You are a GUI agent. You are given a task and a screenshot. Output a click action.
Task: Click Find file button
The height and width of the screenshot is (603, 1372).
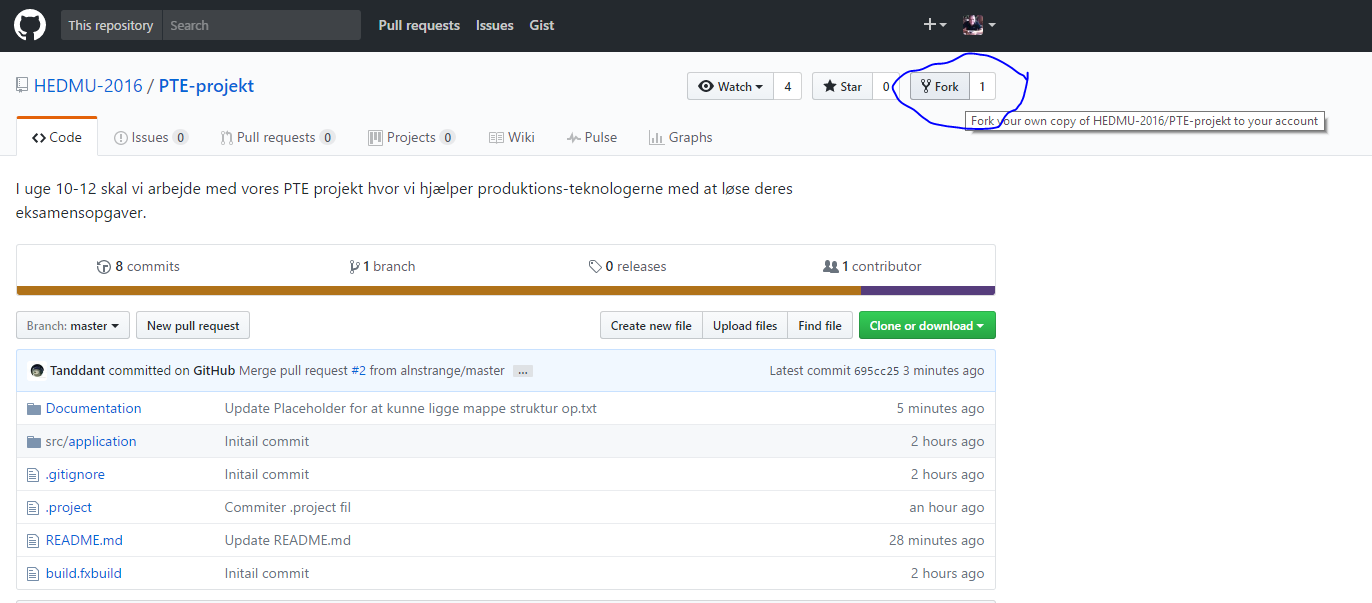pos(820,325)
